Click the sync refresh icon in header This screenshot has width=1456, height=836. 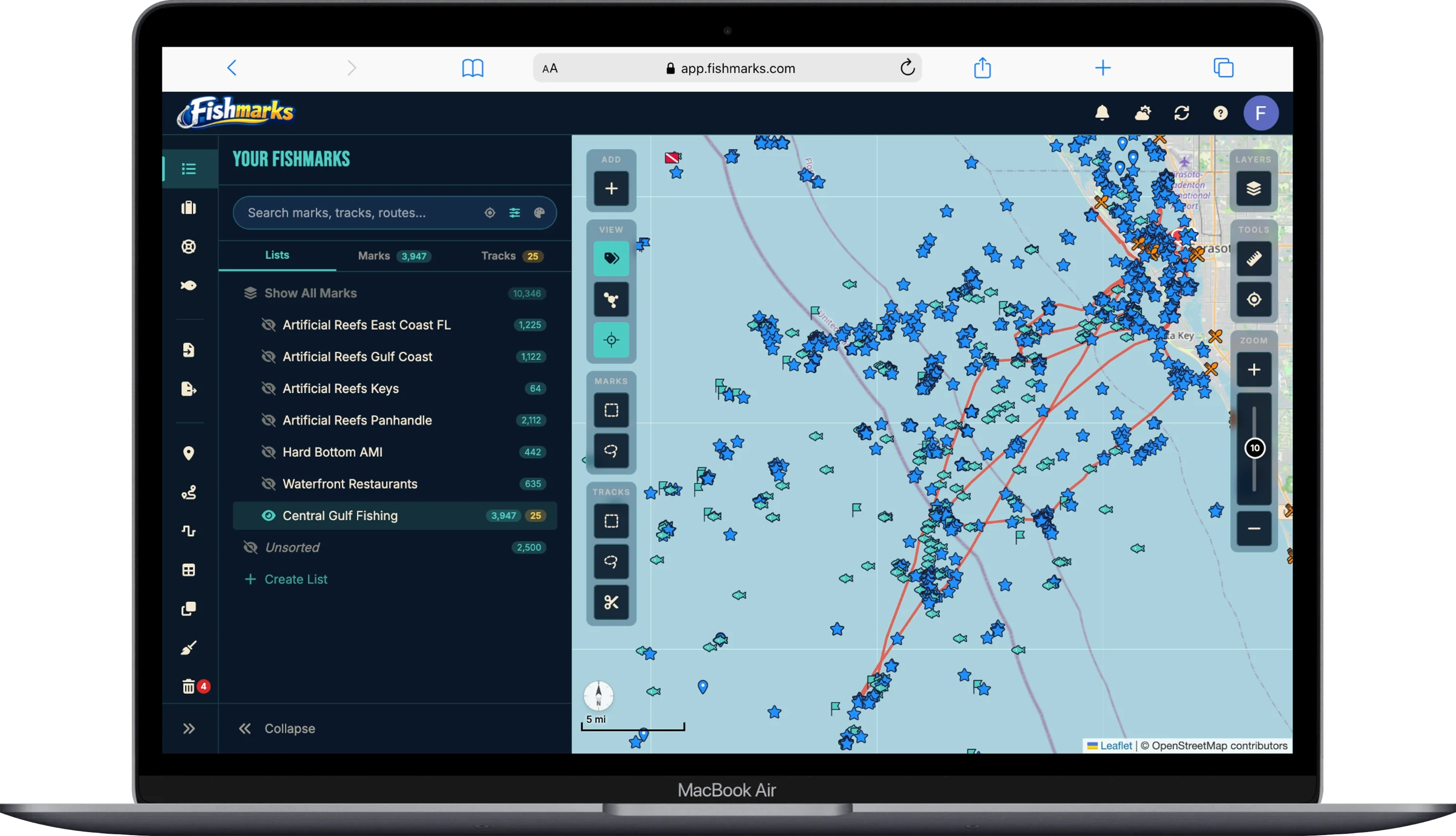(x=1181, y=113)
